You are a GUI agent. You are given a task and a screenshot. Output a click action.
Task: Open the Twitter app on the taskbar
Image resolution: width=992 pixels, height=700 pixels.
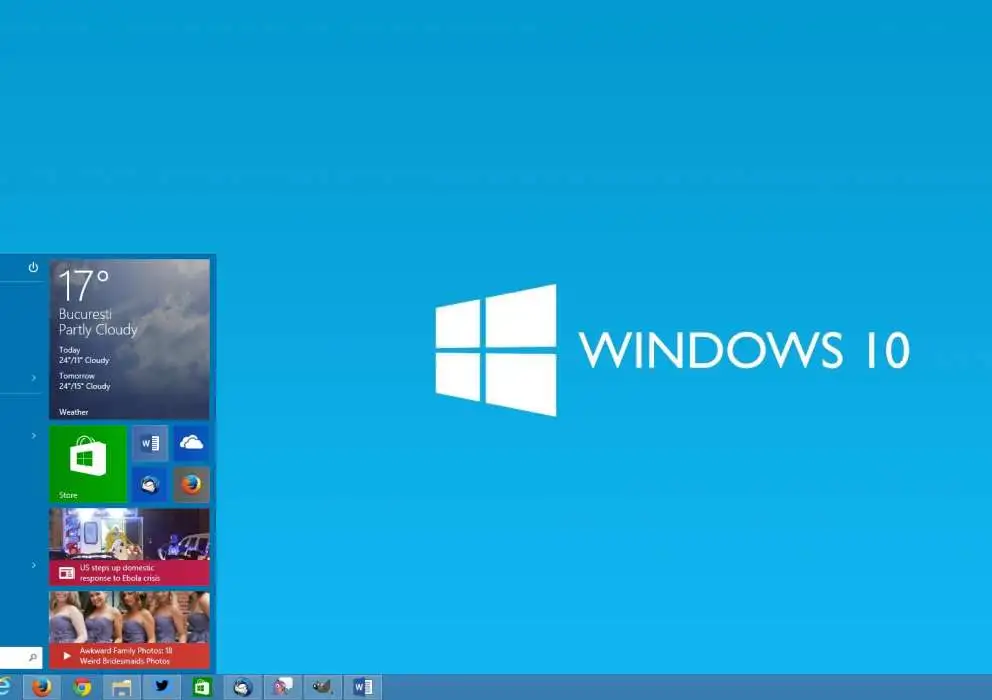pos(162,687)
